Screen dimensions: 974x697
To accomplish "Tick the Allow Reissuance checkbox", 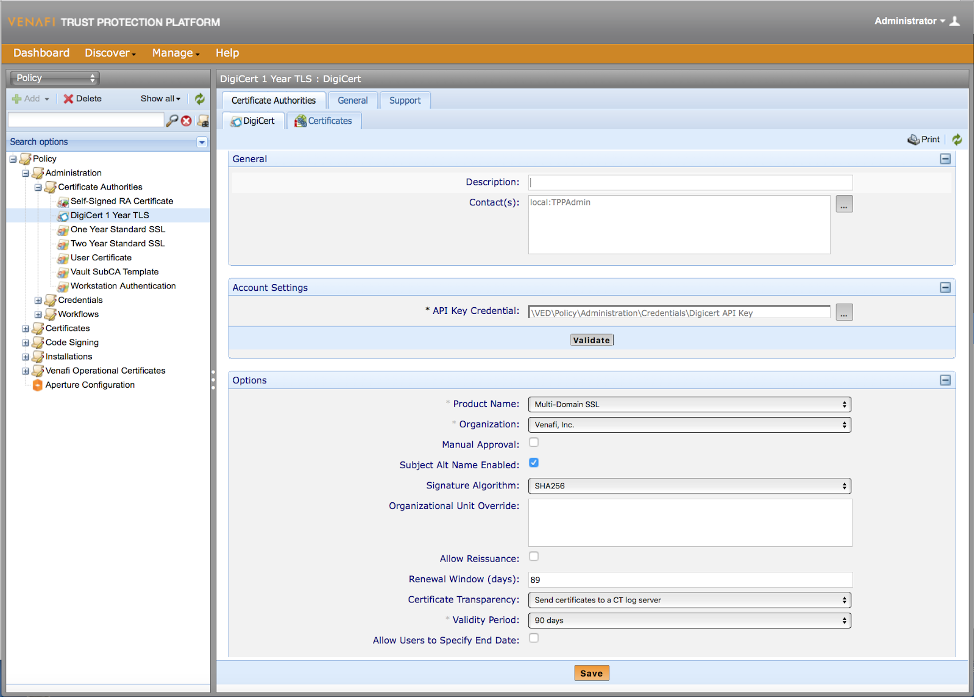I will pyautogui.click(x=534, y=557).
